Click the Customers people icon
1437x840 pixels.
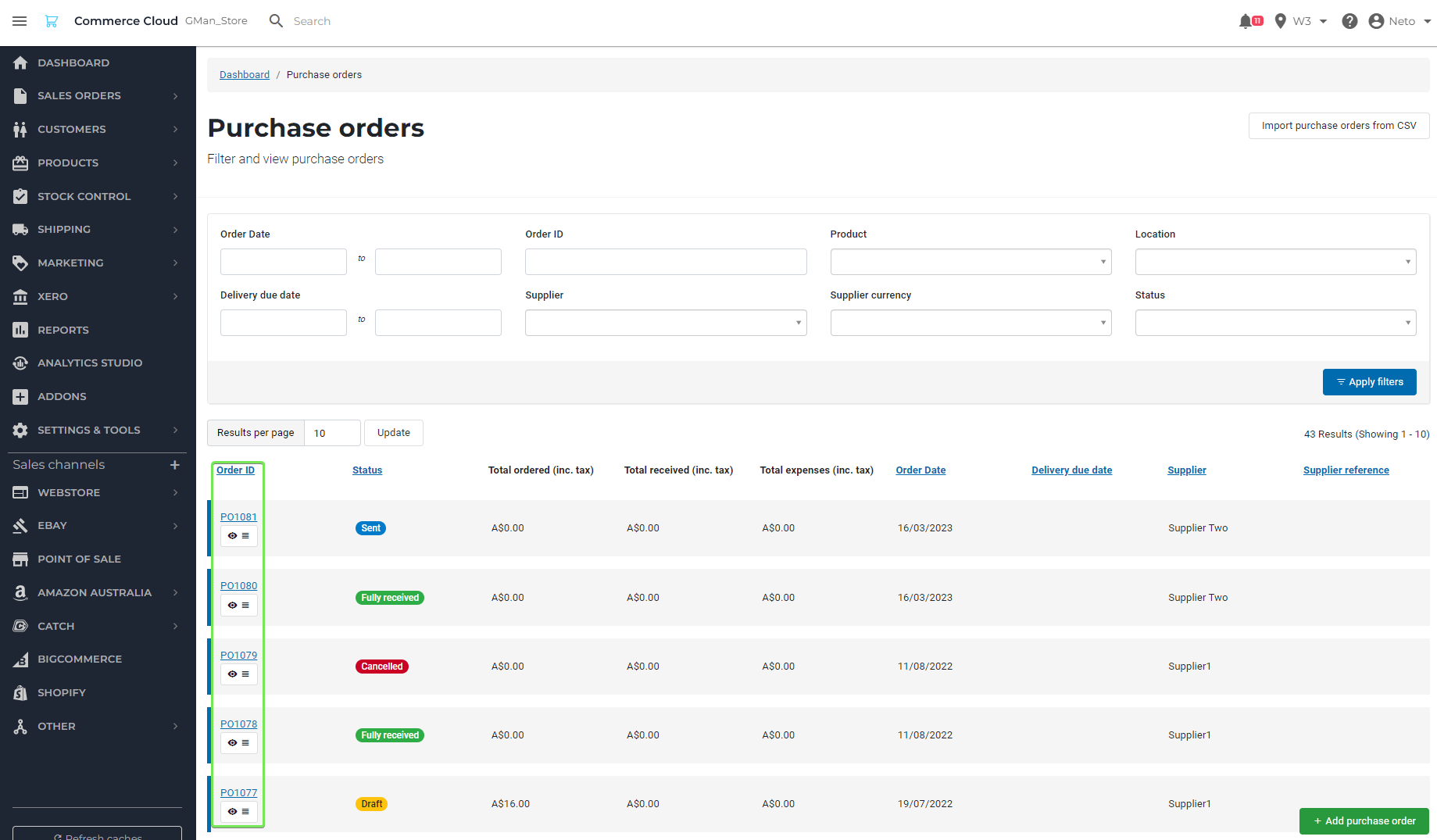pos(20,129)
